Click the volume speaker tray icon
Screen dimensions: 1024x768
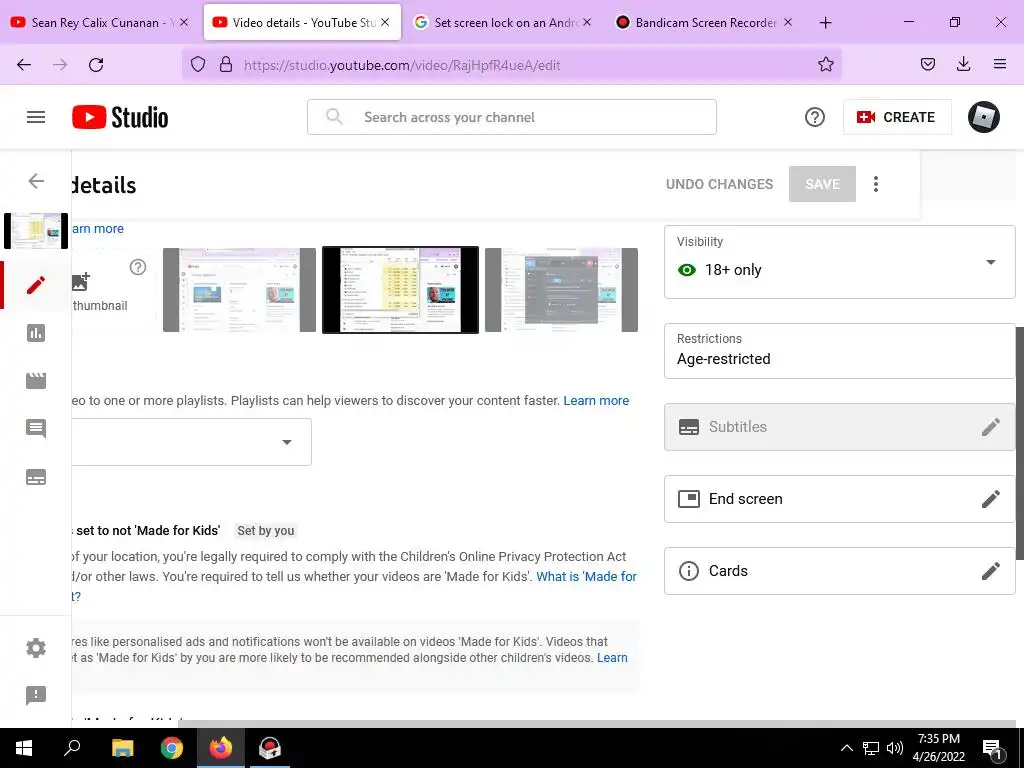(895, 748)
